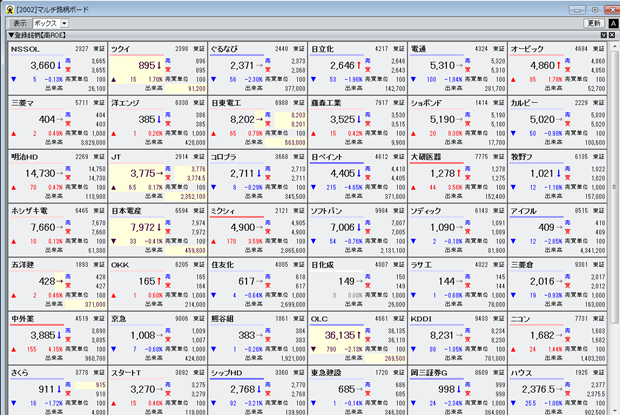Click the red buy marker in 電通 box

coord(467,70)
